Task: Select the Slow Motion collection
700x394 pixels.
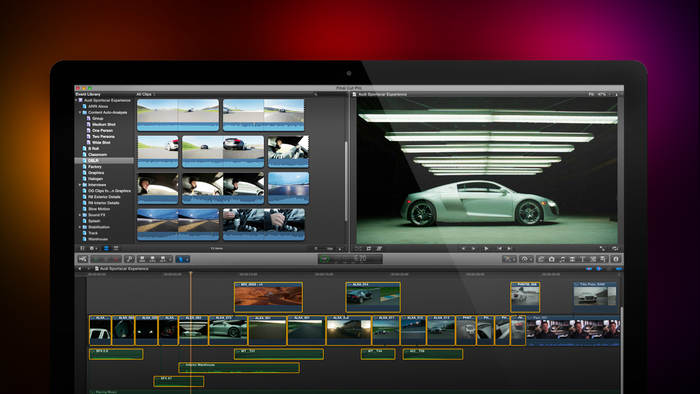Action: point(99,209)
